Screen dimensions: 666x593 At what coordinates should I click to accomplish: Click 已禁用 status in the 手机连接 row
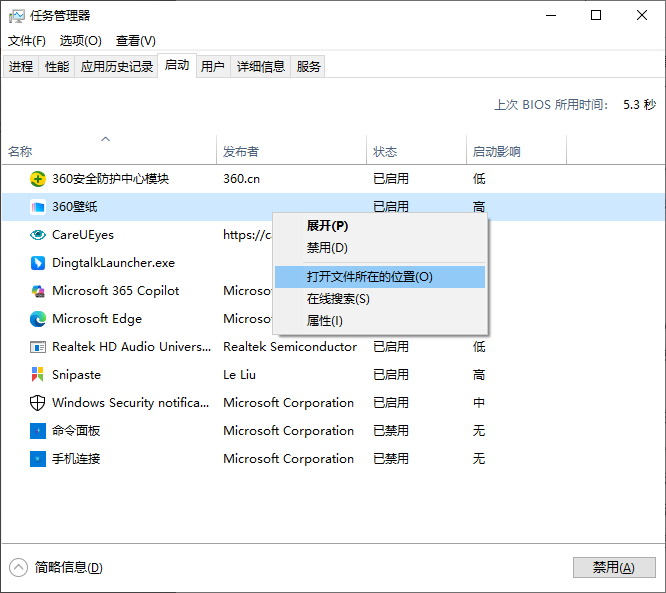point(391,459)
